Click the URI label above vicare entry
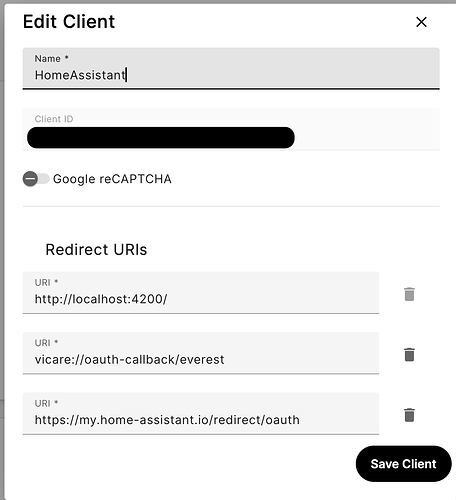Screen dimensions: 456x500 pyautogui.click(x=46, y=343)
